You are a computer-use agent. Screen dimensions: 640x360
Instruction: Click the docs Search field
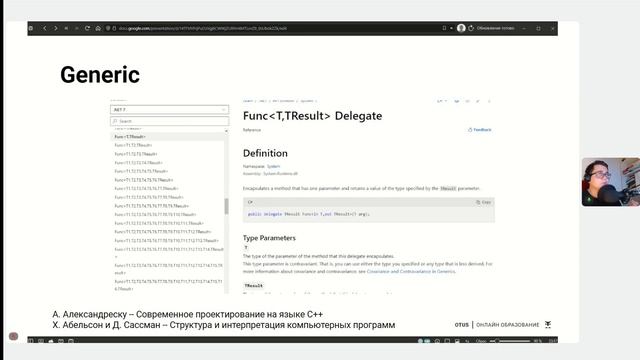pos(169,121)
